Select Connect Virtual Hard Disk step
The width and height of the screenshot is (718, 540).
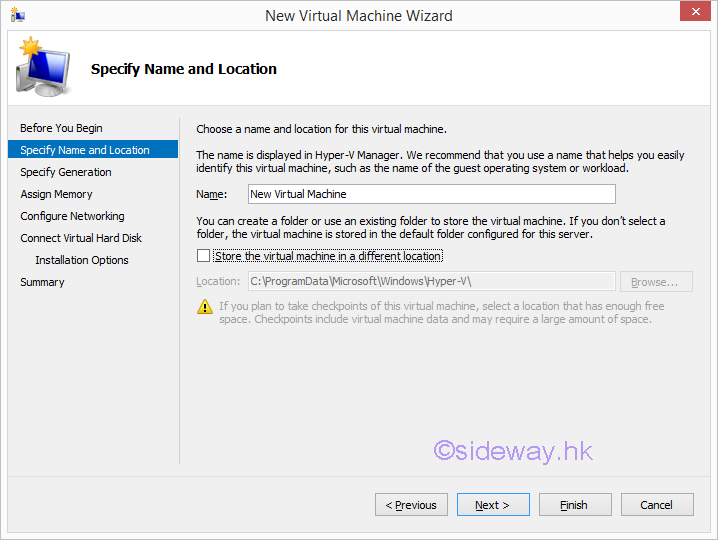[x=81, y=238]
